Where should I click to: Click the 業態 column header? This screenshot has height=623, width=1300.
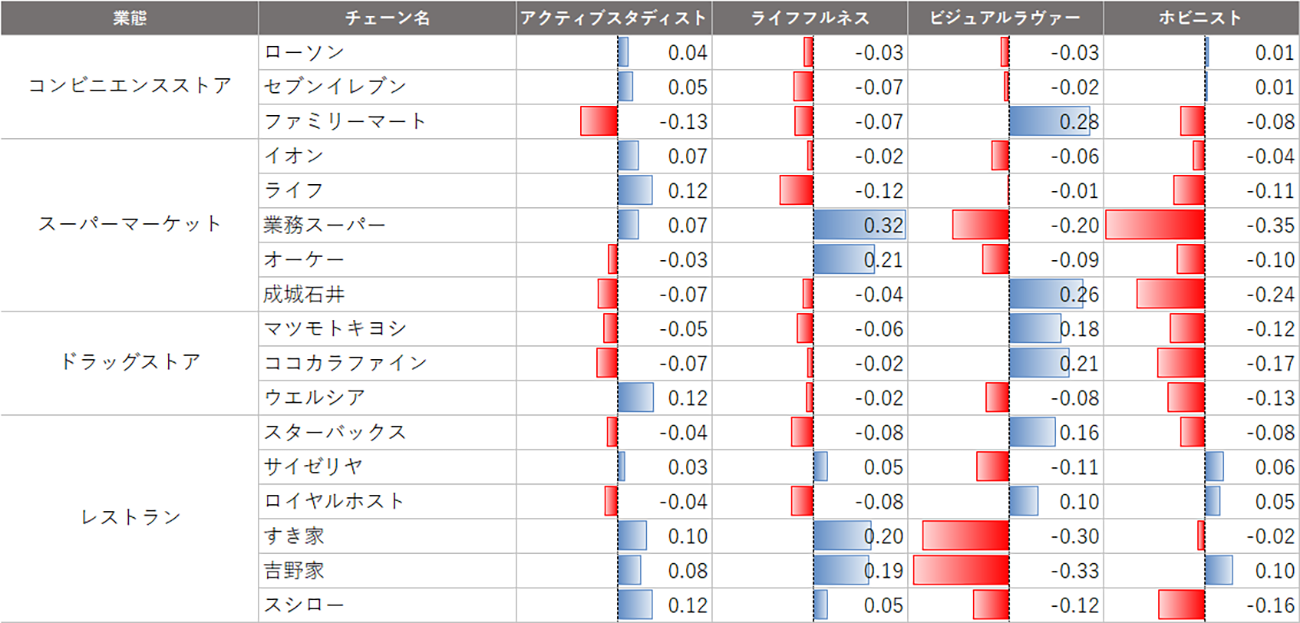point(129,18)
